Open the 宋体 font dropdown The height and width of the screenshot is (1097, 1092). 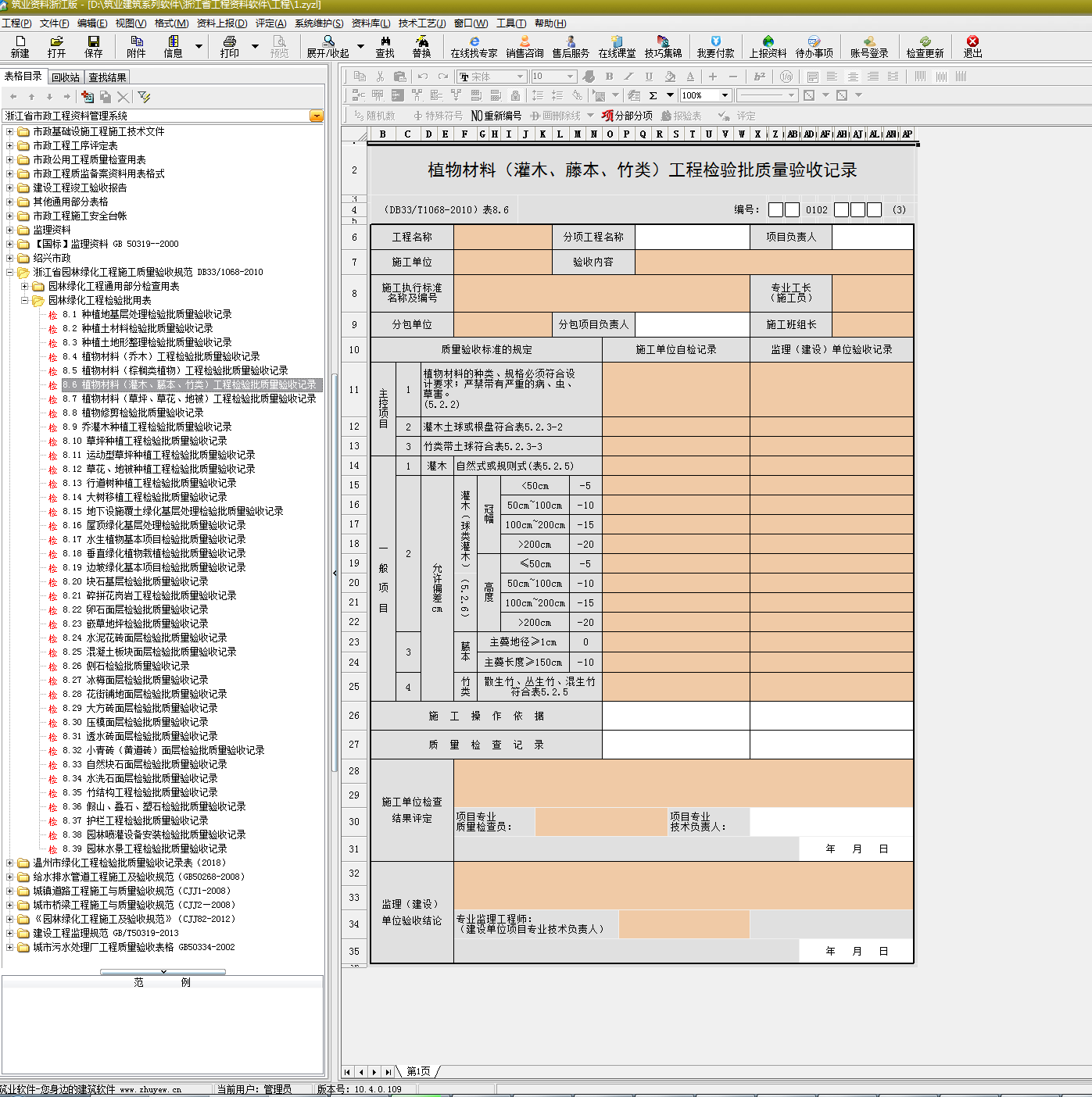coord(520,77)
